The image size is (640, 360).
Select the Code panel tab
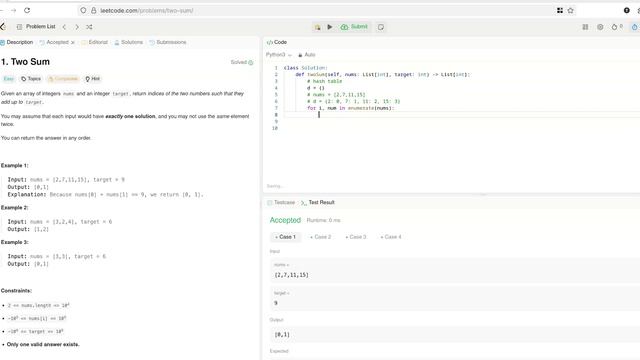277,42
